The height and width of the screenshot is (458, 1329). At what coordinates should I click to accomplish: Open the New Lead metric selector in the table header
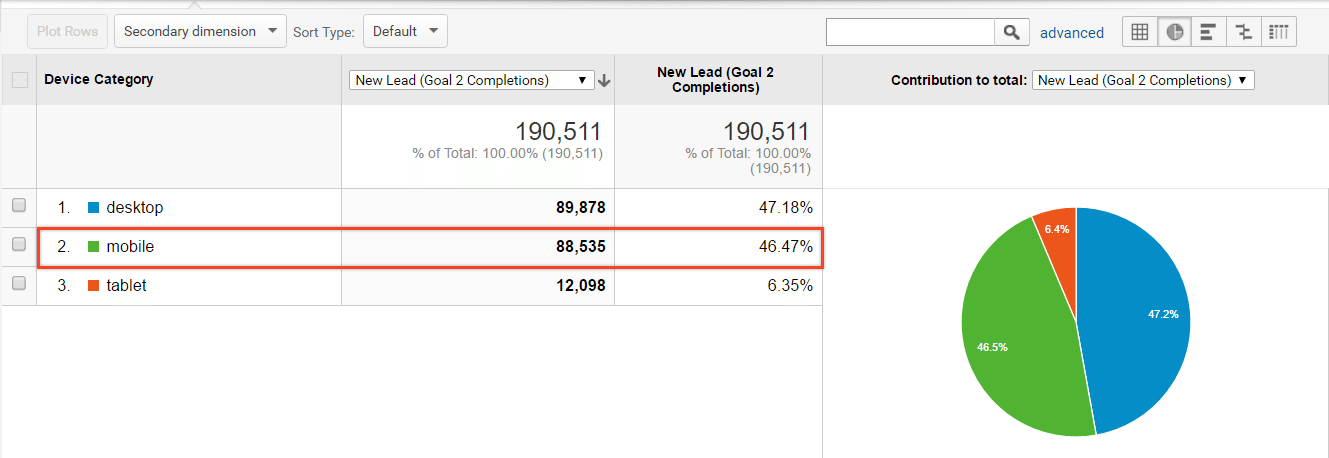pos(472,80)
